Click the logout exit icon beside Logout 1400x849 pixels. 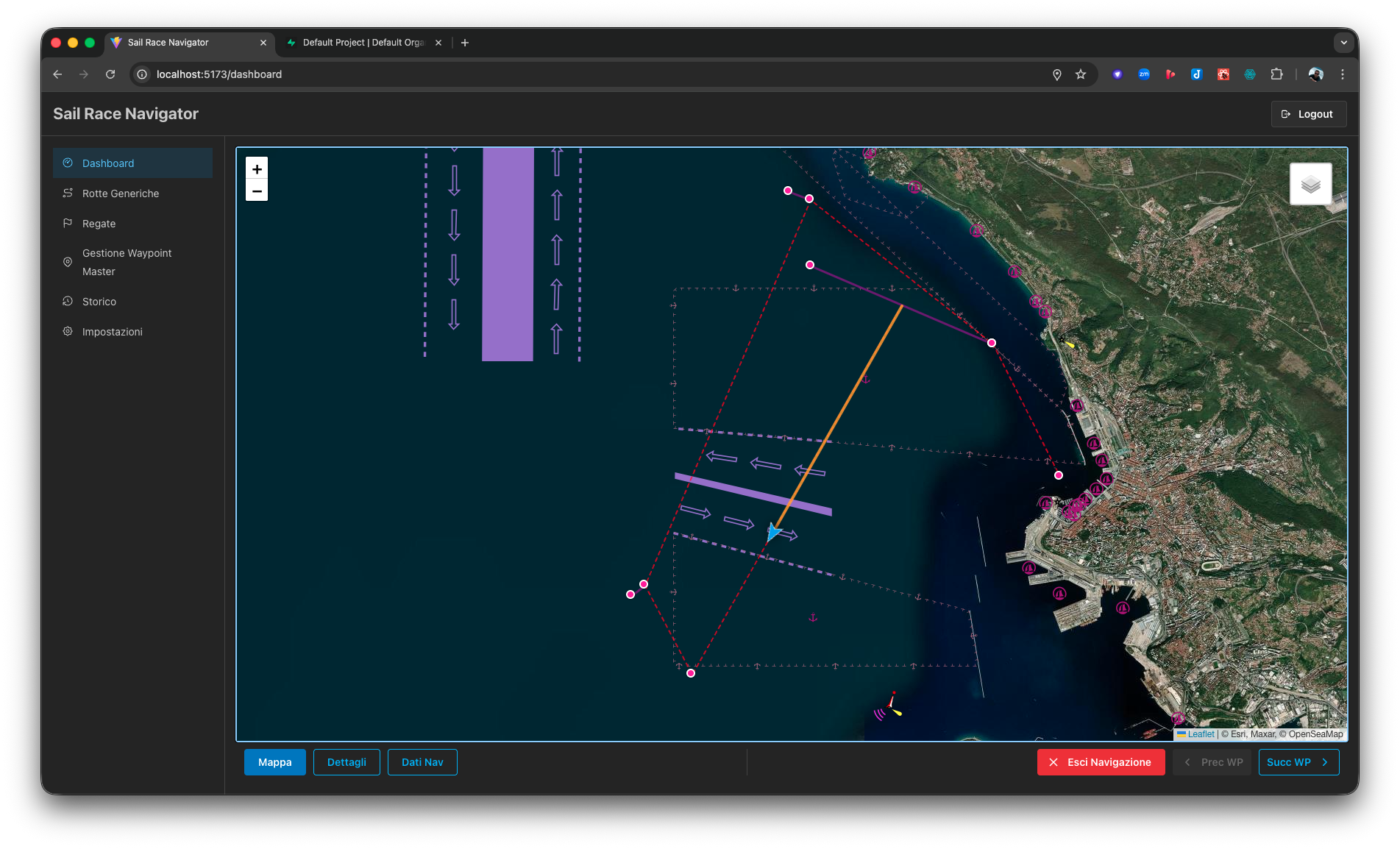[x=1286, y=114]
